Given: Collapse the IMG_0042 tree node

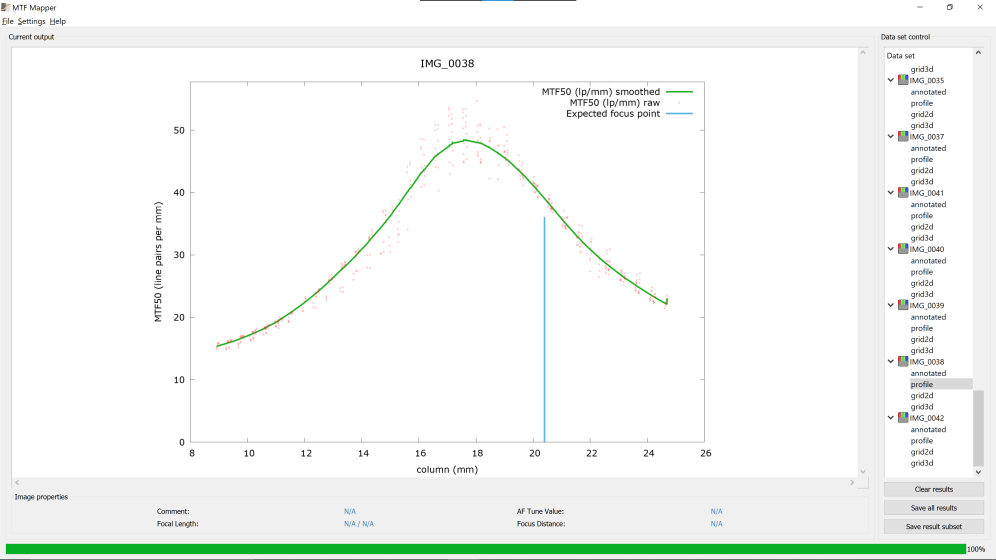Looking at the screenshot, I should click(x=891, y=418).
